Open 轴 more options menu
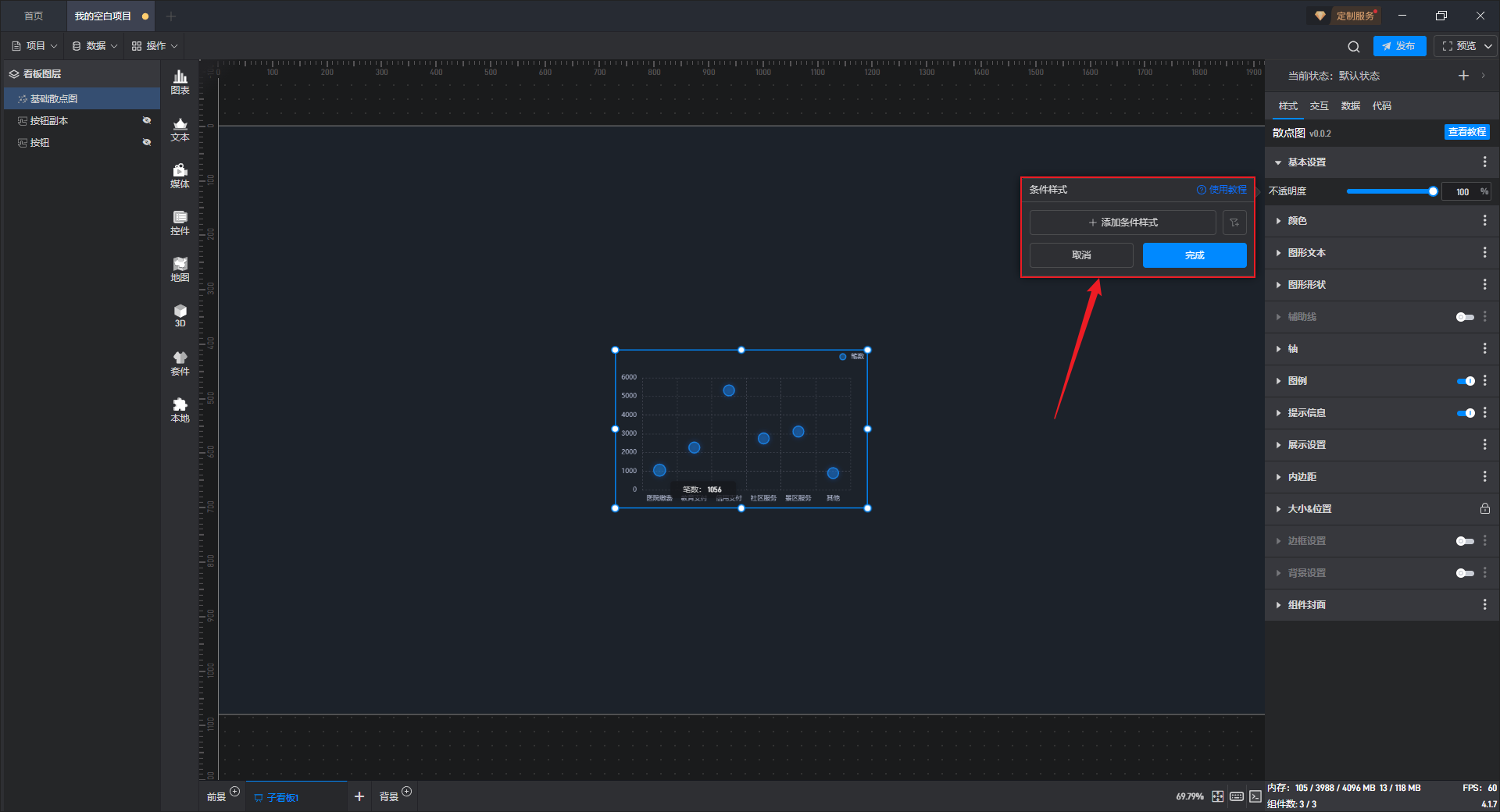 click(x=1484, y=349)
